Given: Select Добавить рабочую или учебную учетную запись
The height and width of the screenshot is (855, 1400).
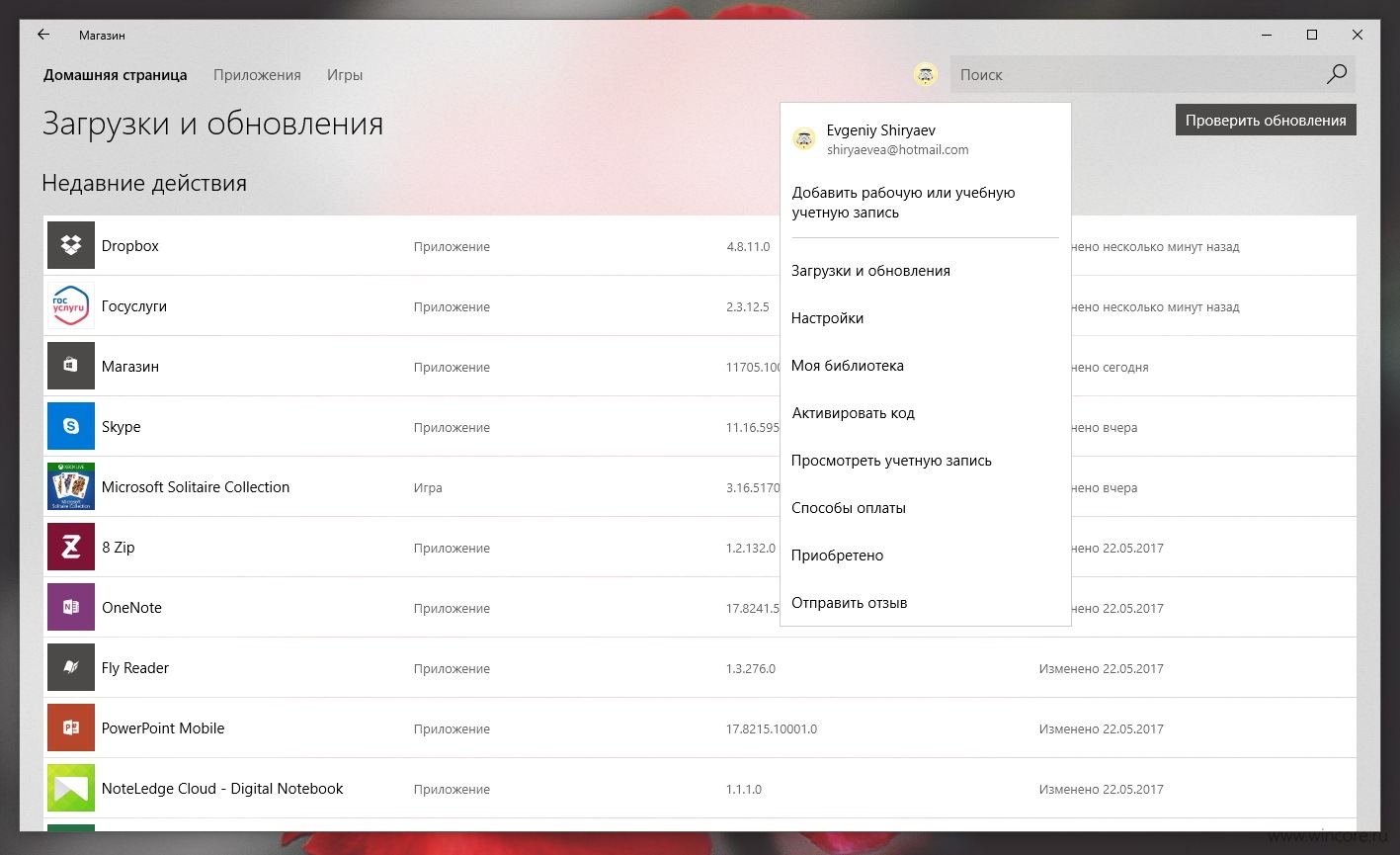Looking at the screenshot, I should pyautogui.click(x=904, y=203).
